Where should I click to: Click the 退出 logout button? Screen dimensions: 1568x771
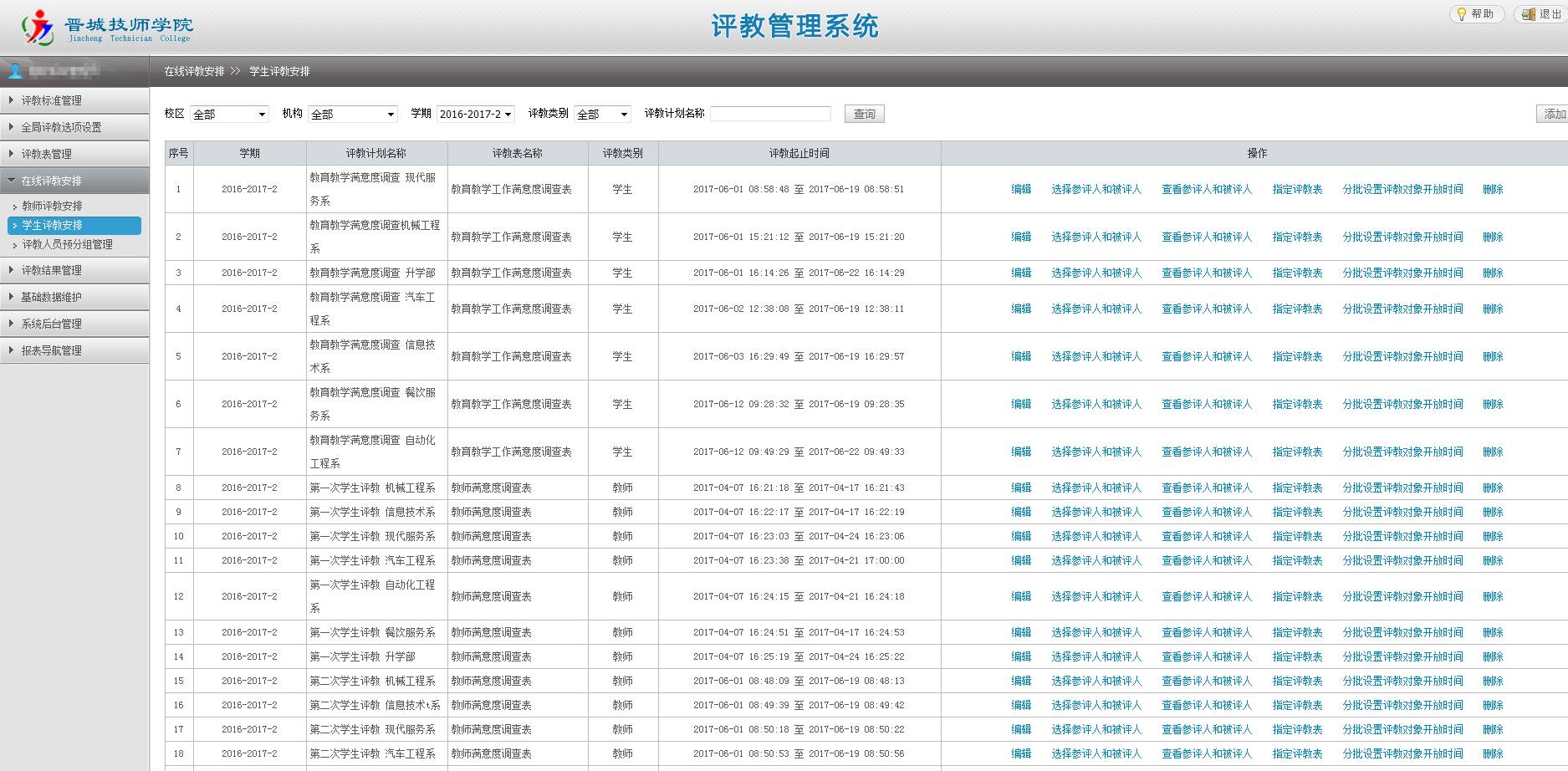coord(1541,14)
